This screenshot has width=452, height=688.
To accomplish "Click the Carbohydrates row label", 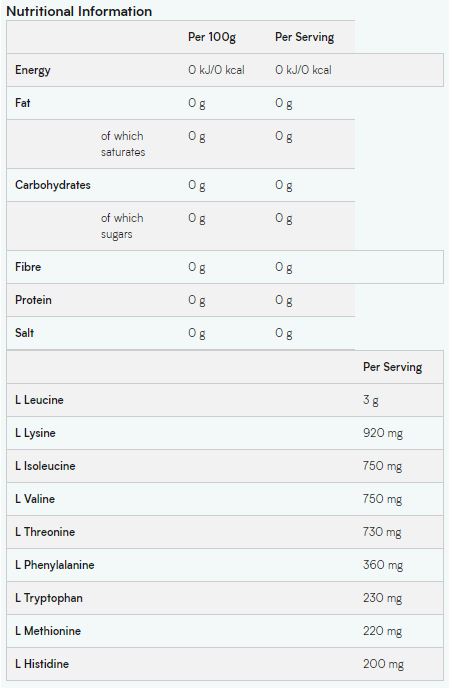I will [x=53, y=185].
